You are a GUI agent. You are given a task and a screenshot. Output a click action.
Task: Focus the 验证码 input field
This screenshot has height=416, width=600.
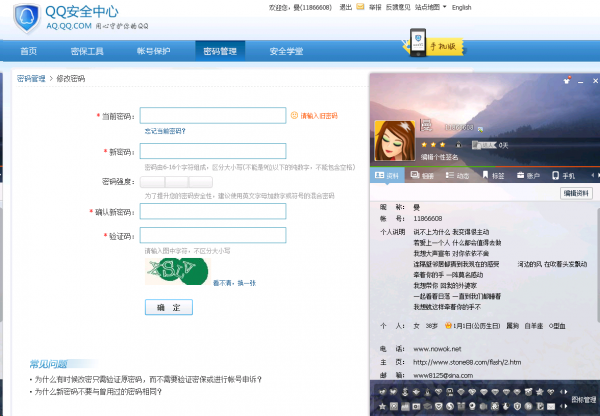click(213, 235)
